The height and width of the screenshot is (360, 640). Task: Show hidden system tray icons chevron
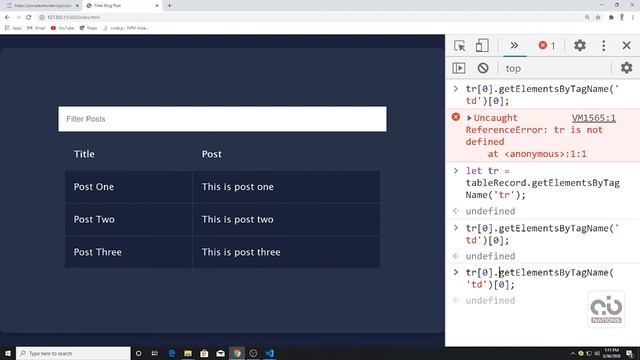tap(573, 353)
